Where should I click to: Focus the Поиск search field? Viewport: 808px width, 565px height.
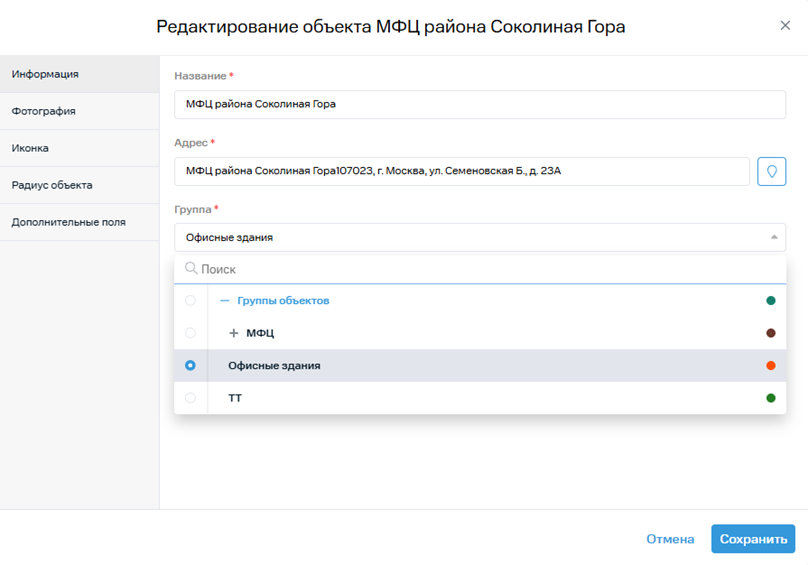pyautogui.click(x=480, y=269)
